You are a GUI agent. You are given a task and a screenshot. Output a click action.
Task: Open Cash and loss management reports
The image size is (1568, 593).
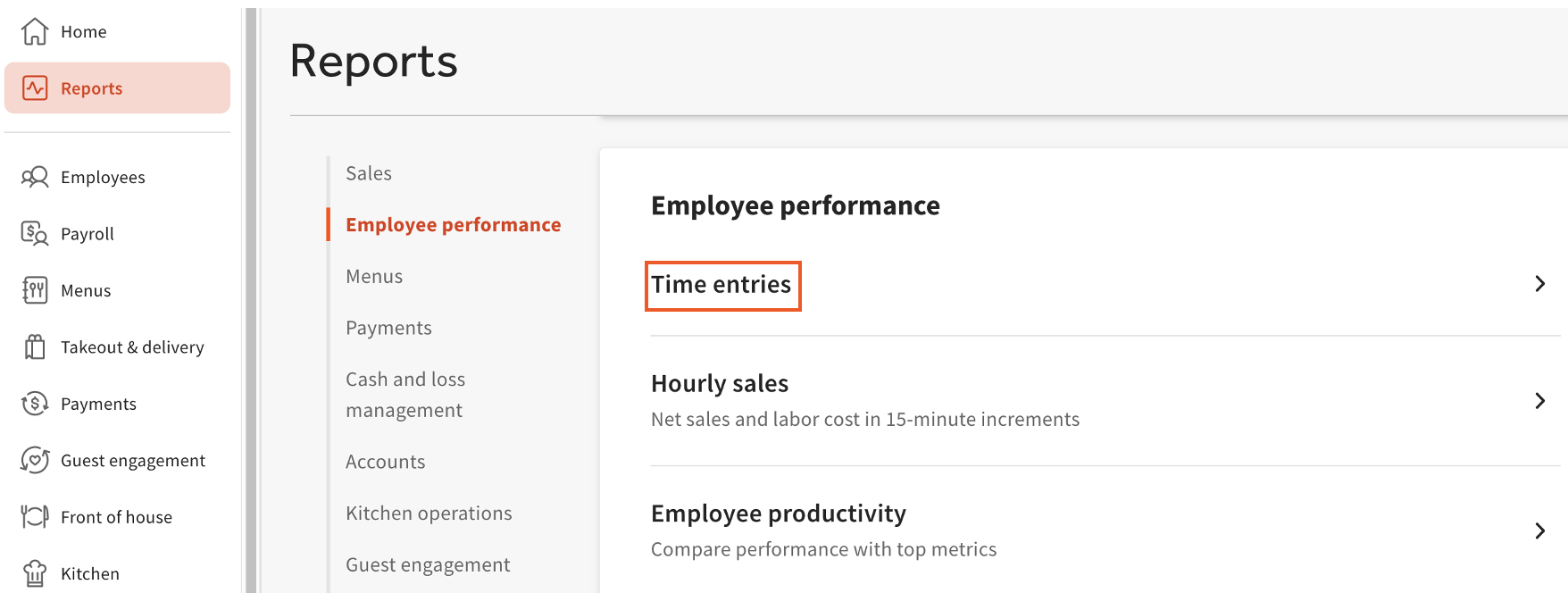pos(405,394)
